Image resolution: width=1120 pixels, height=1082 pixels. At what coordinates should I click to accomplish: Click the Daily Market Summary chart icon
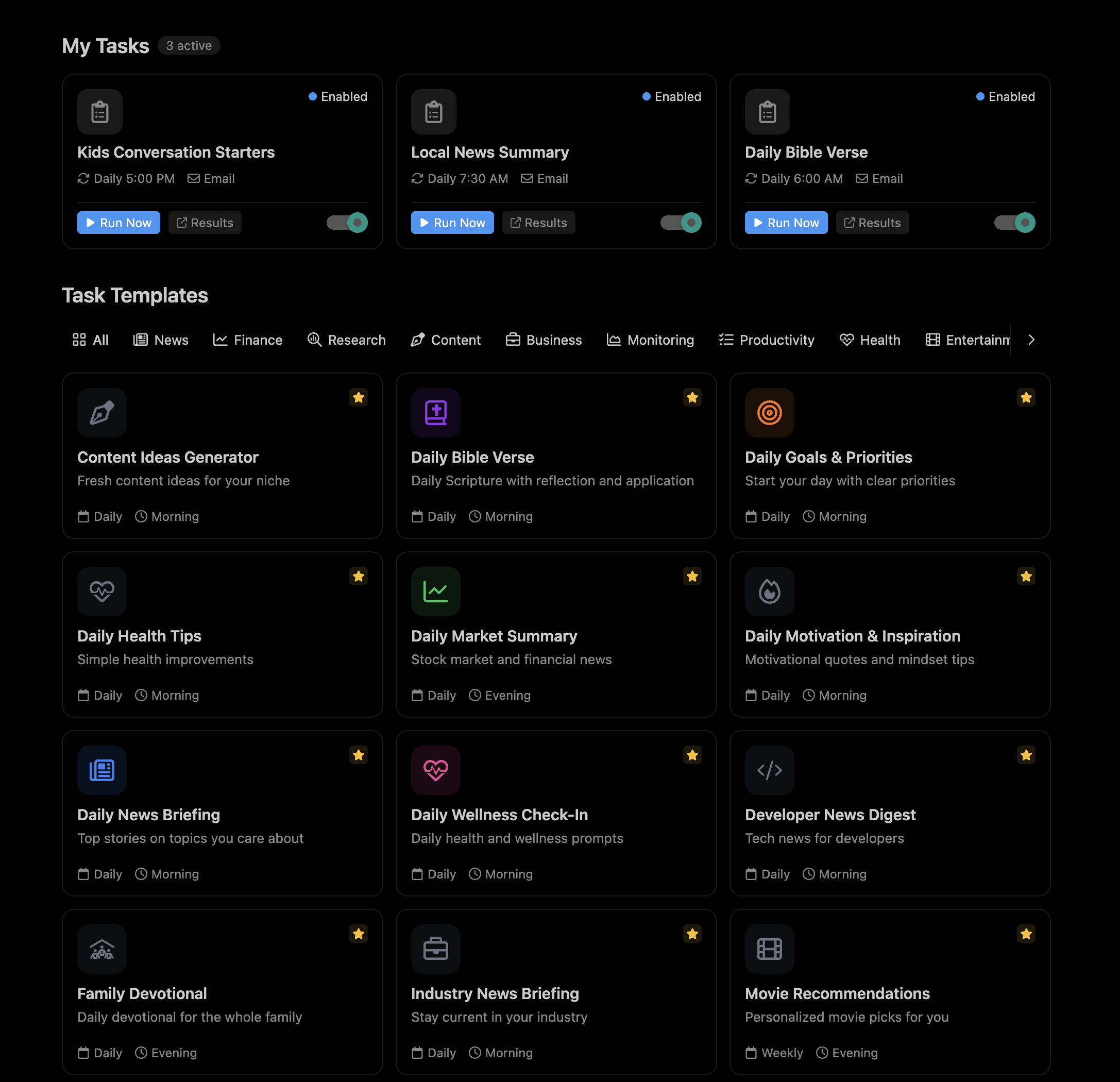(435, 591)
